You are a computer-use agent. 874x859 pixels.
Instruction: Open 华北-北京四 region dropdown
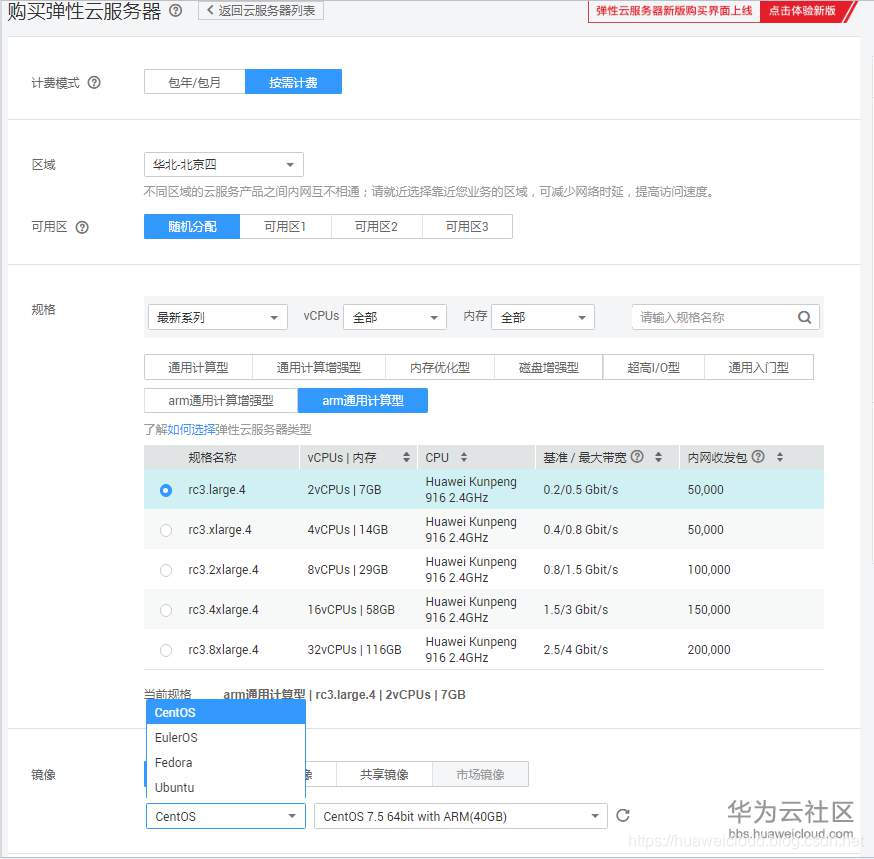(x=224, y=165)
